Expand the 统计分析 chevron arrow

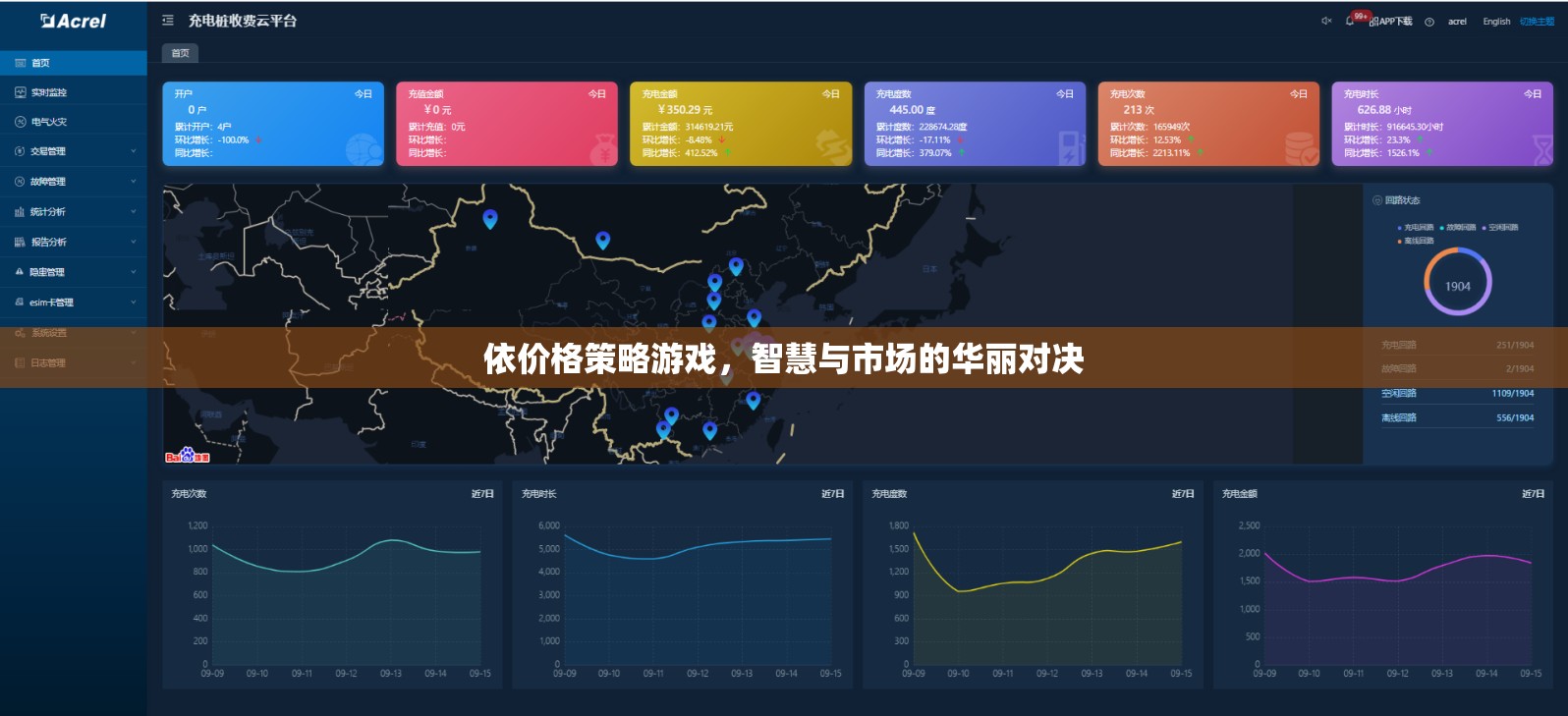coord(134,212)
